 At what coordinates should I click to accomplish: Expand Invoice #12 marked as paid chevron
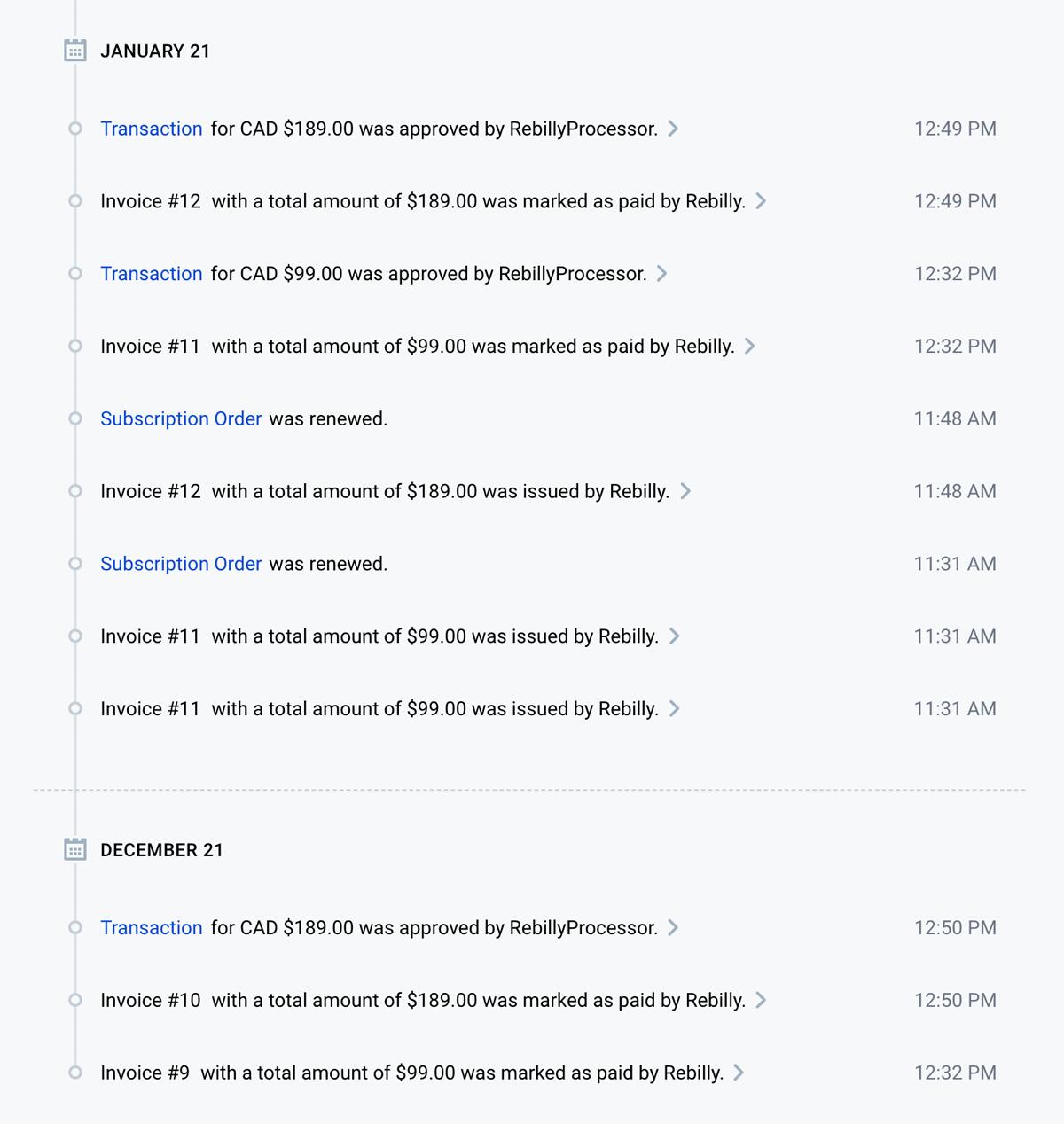(x=761, y=201)
